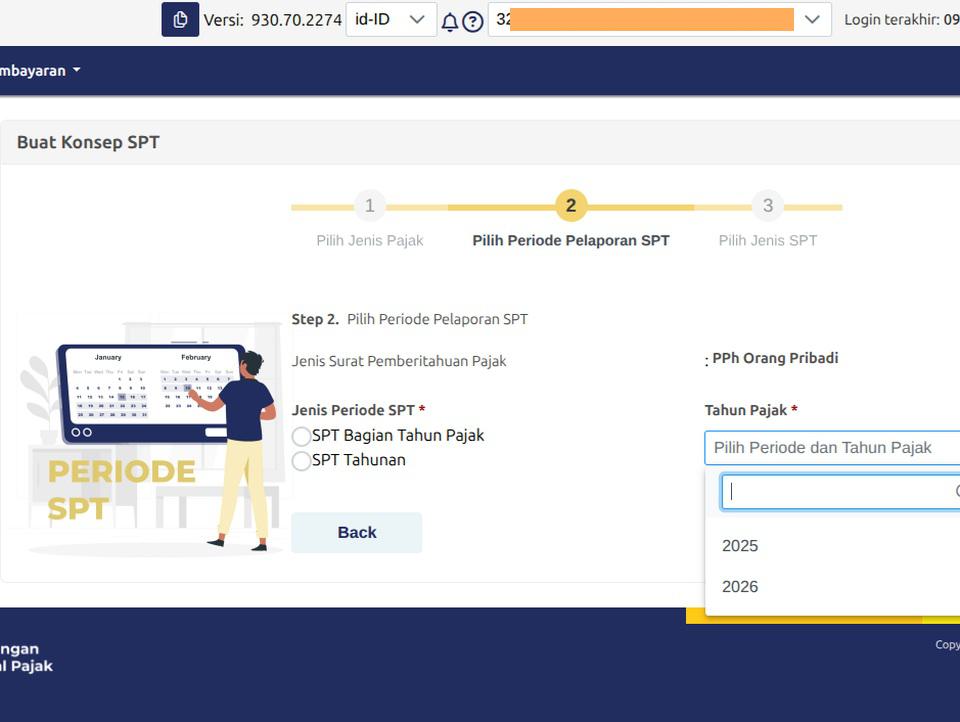Focus the year search input field
Screen dimensions: 960x722
[x=841, y=492]
